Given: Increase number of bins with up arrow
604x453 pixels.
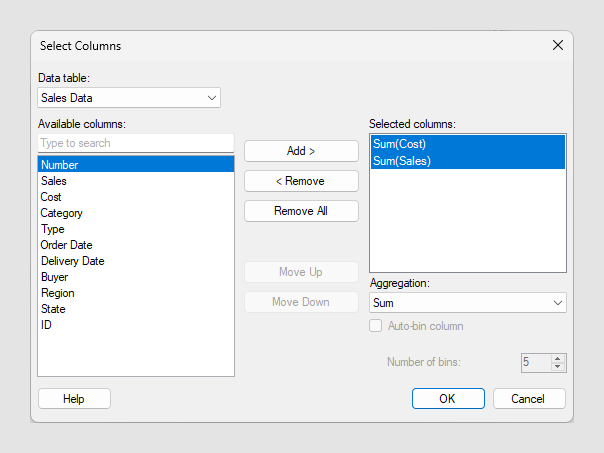Looking at the screenshot, I should (x=558, y=358).
